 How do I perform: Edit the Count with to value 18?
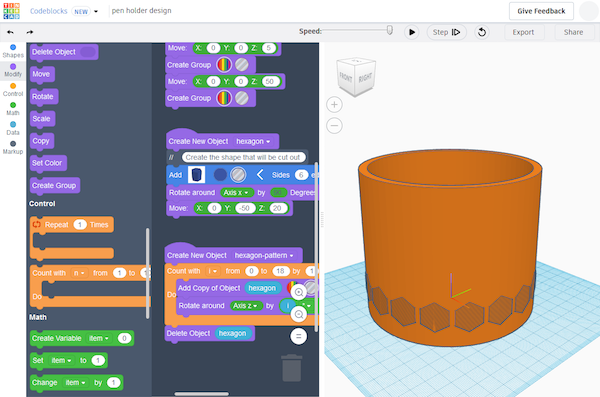point(280,271)
